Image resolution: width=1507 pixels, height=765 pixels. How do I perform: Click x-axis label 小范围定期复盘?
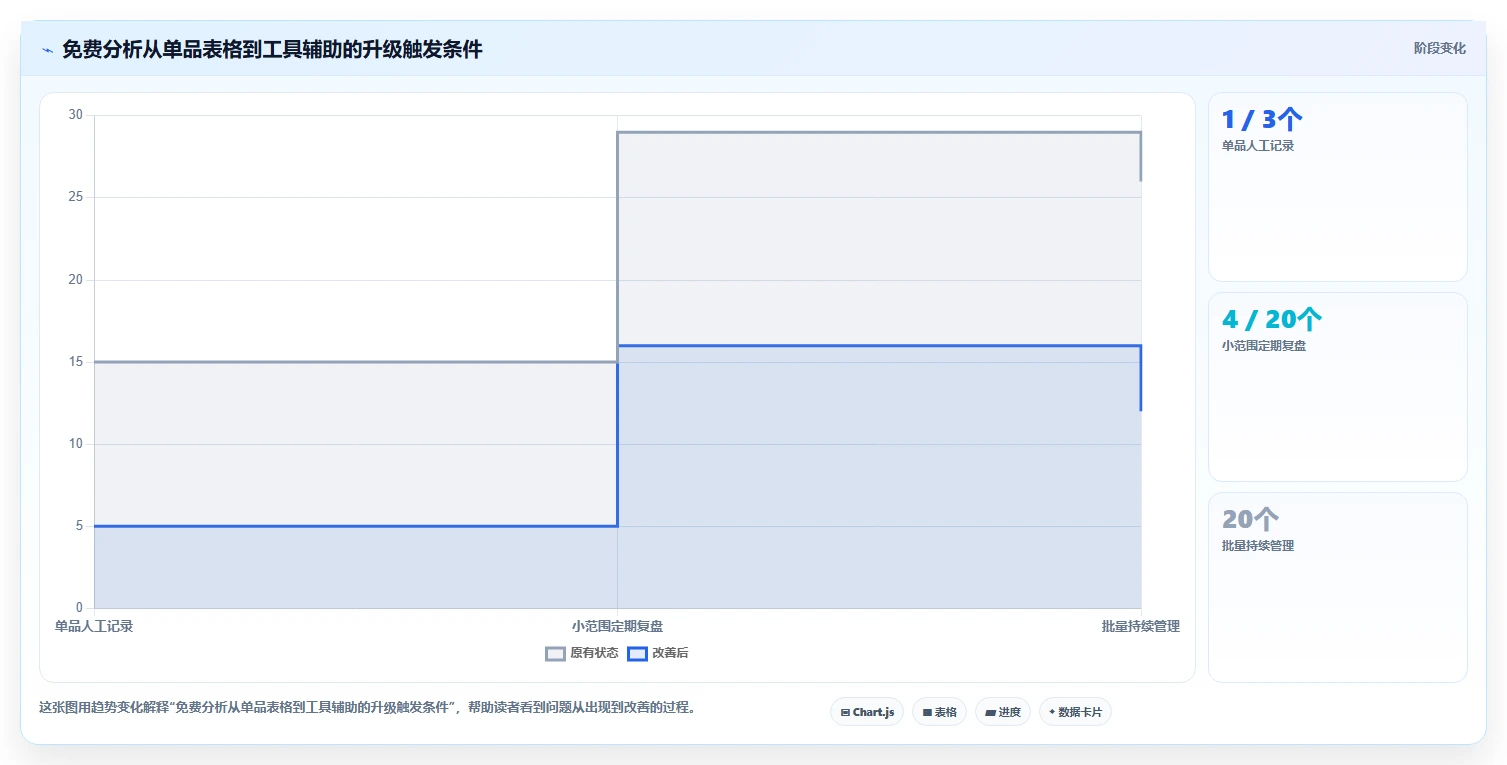pyautogui.click(x=617, y=626)
